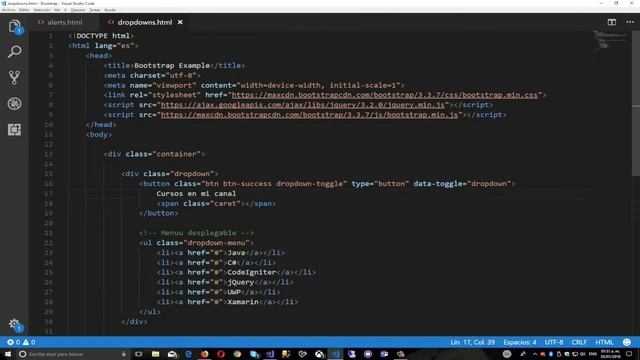Open purple Visual Studio from the taskbar
This screenshot has width=640, height=360.
click(270, 354)
